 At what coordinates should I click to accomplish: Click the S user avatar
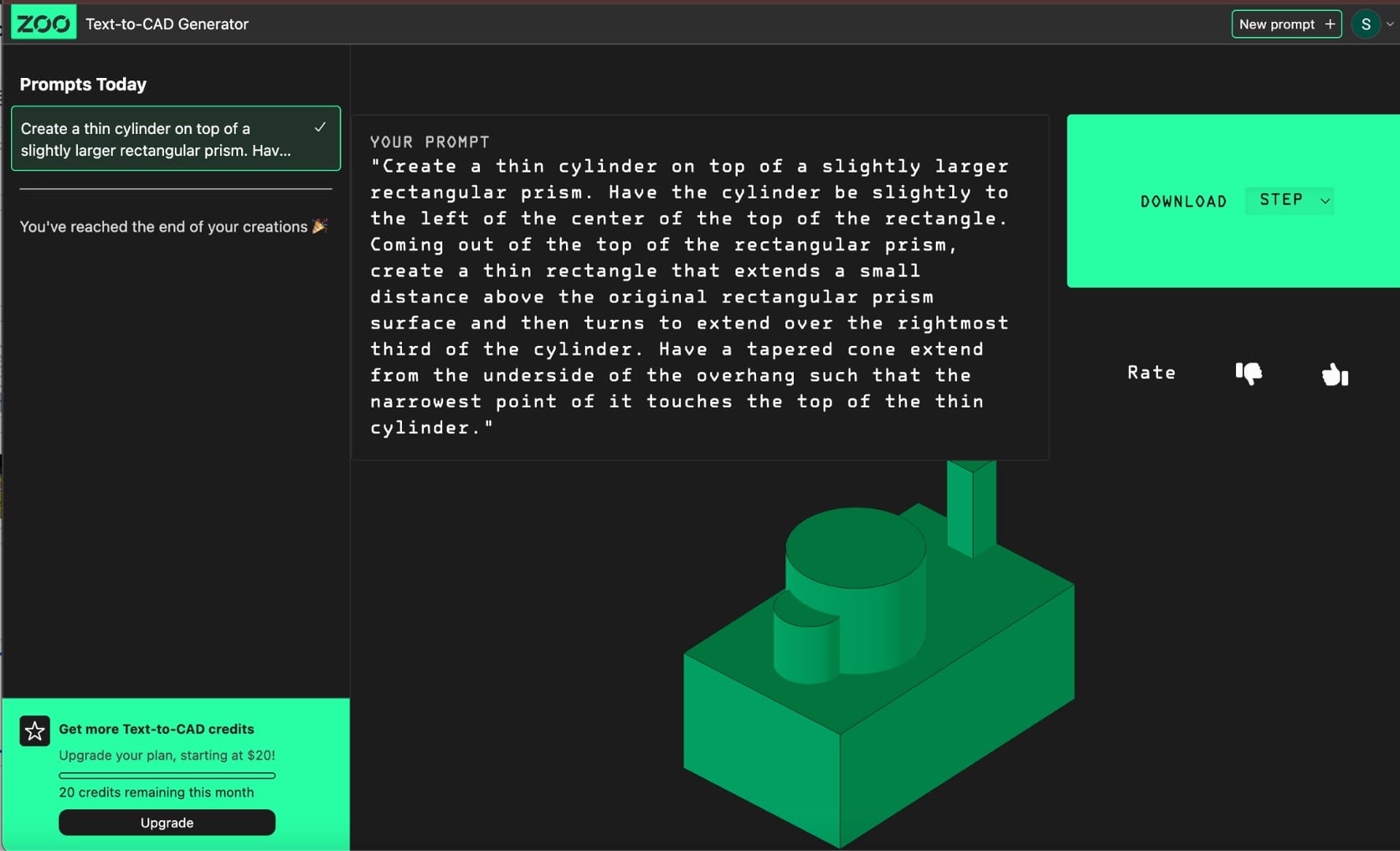[x=1365, y=24]
